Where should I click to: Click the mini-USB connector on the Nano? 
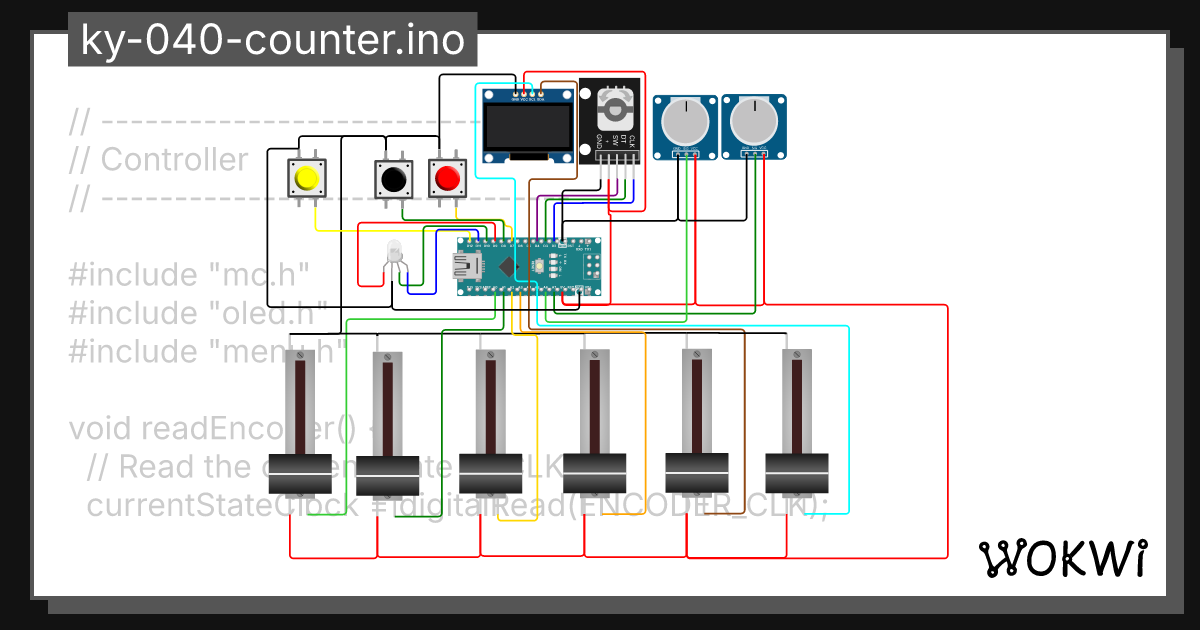(467, 265)
